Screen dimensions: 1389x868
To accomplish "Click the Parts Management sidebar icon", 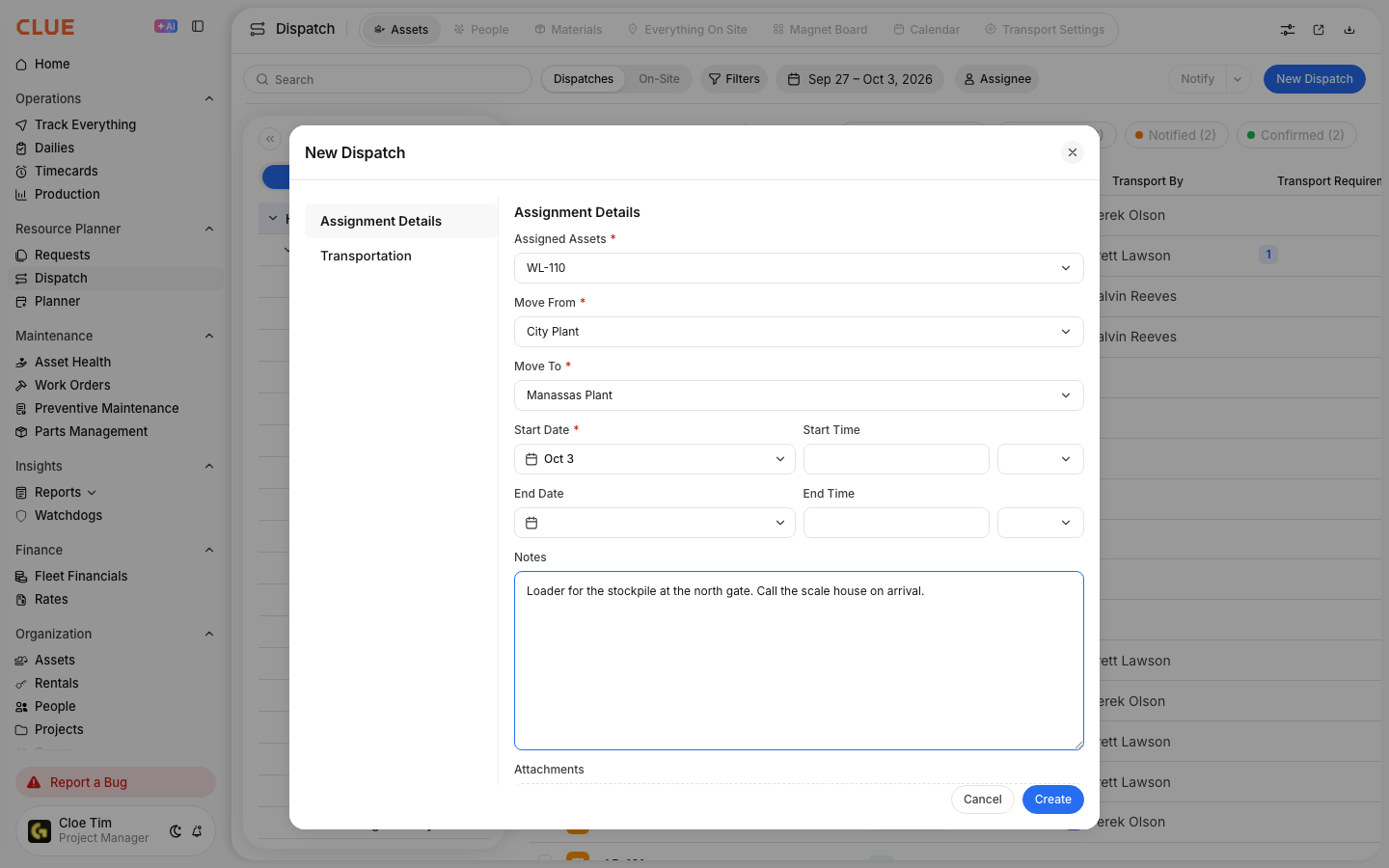I will click(21, 432).
